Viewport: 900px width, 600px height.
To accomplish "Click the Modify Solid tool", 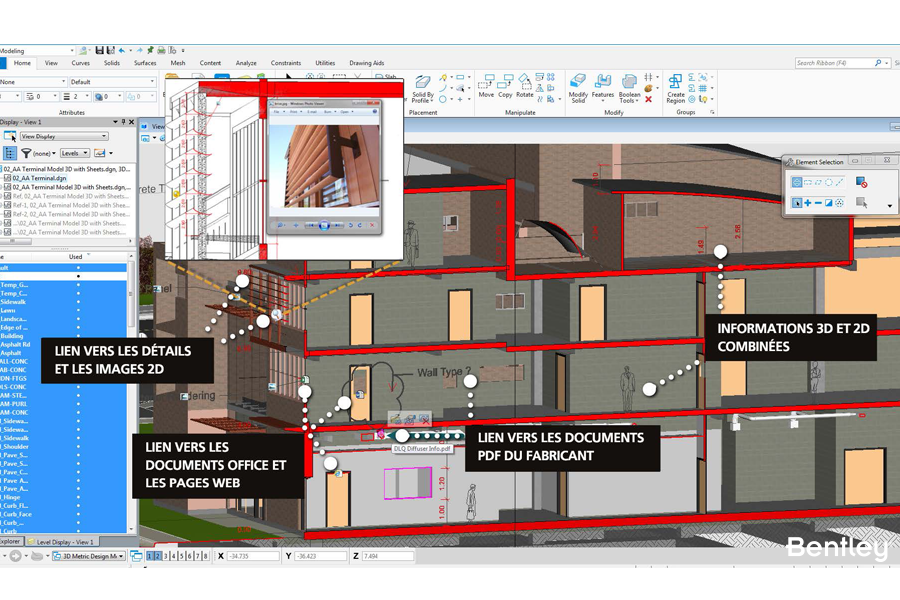I will pos(578,87).
